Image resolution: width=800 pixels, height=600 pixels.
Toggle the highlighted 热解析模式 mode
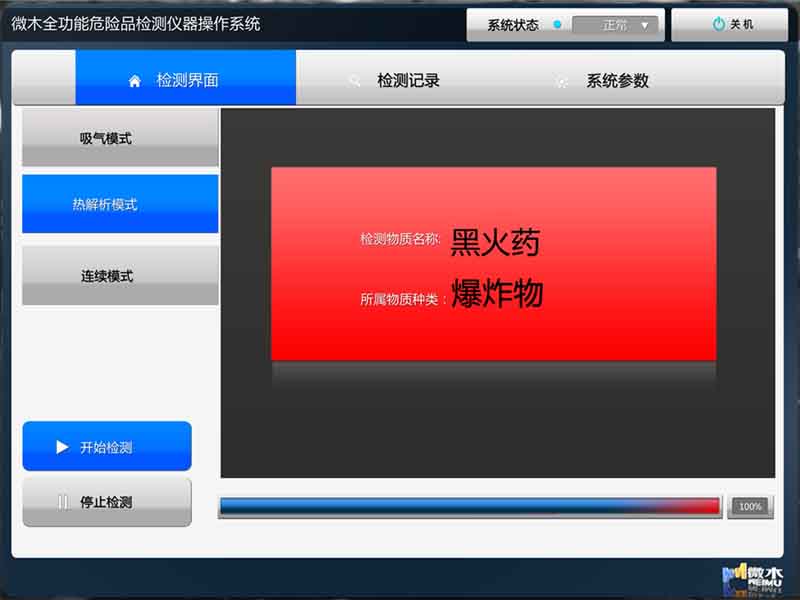pyautogui.click(x=120, y=204)
